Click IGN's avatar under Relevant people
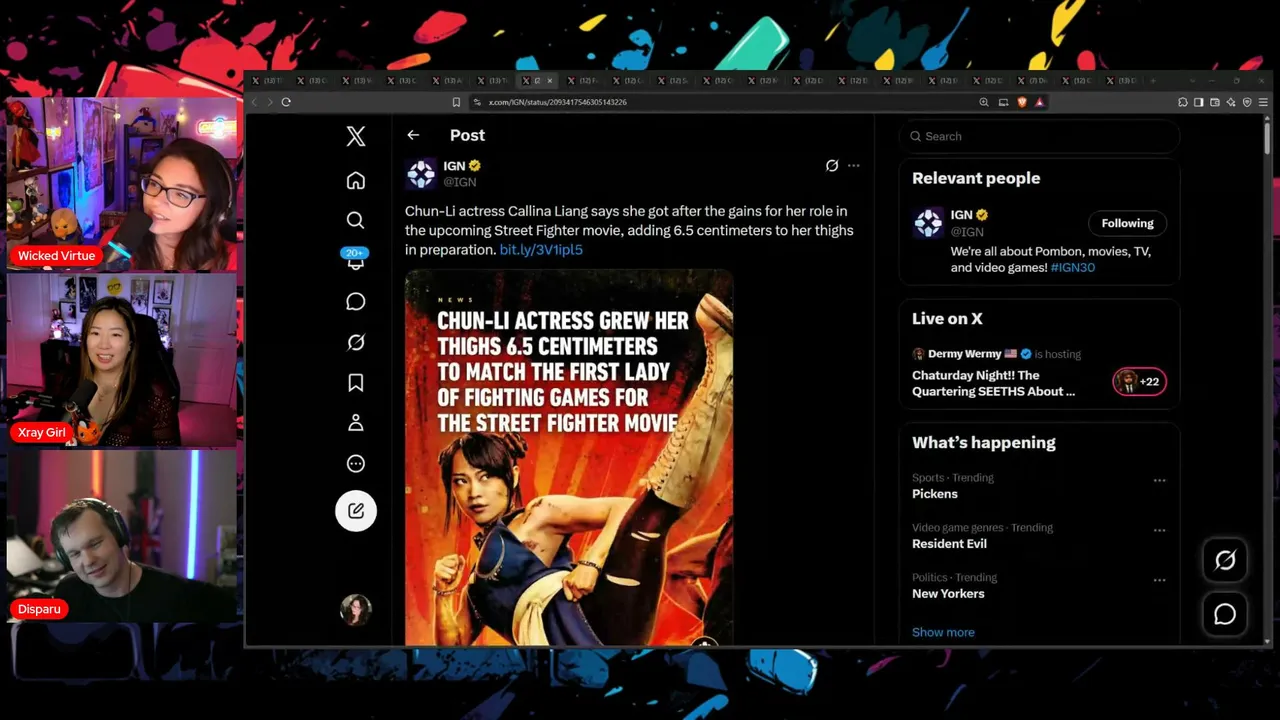Screen dimensions: 1280x720 point(928,222)
